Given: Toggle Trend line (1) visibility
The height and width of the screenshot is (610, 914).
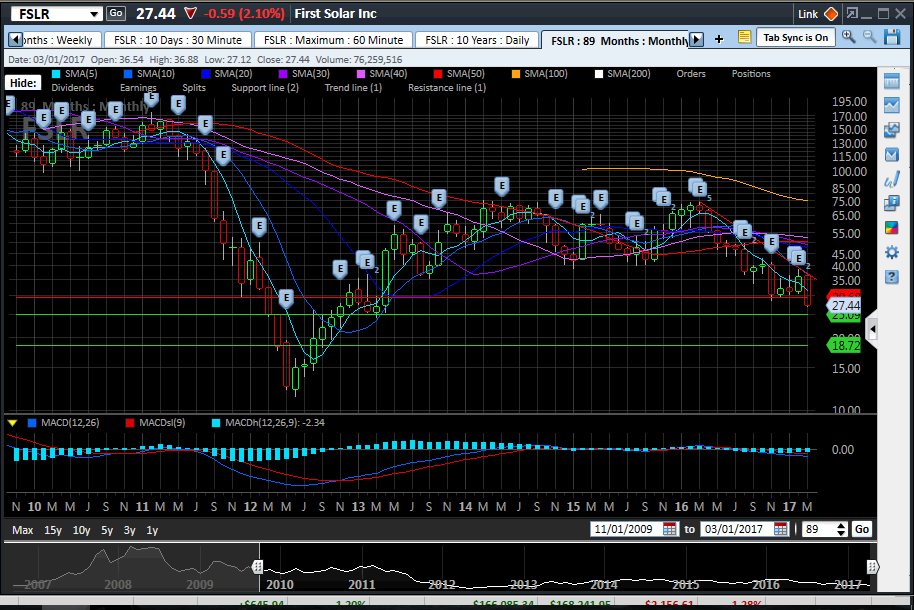Looking at the screenshot, I should click(x=353, y=87).
